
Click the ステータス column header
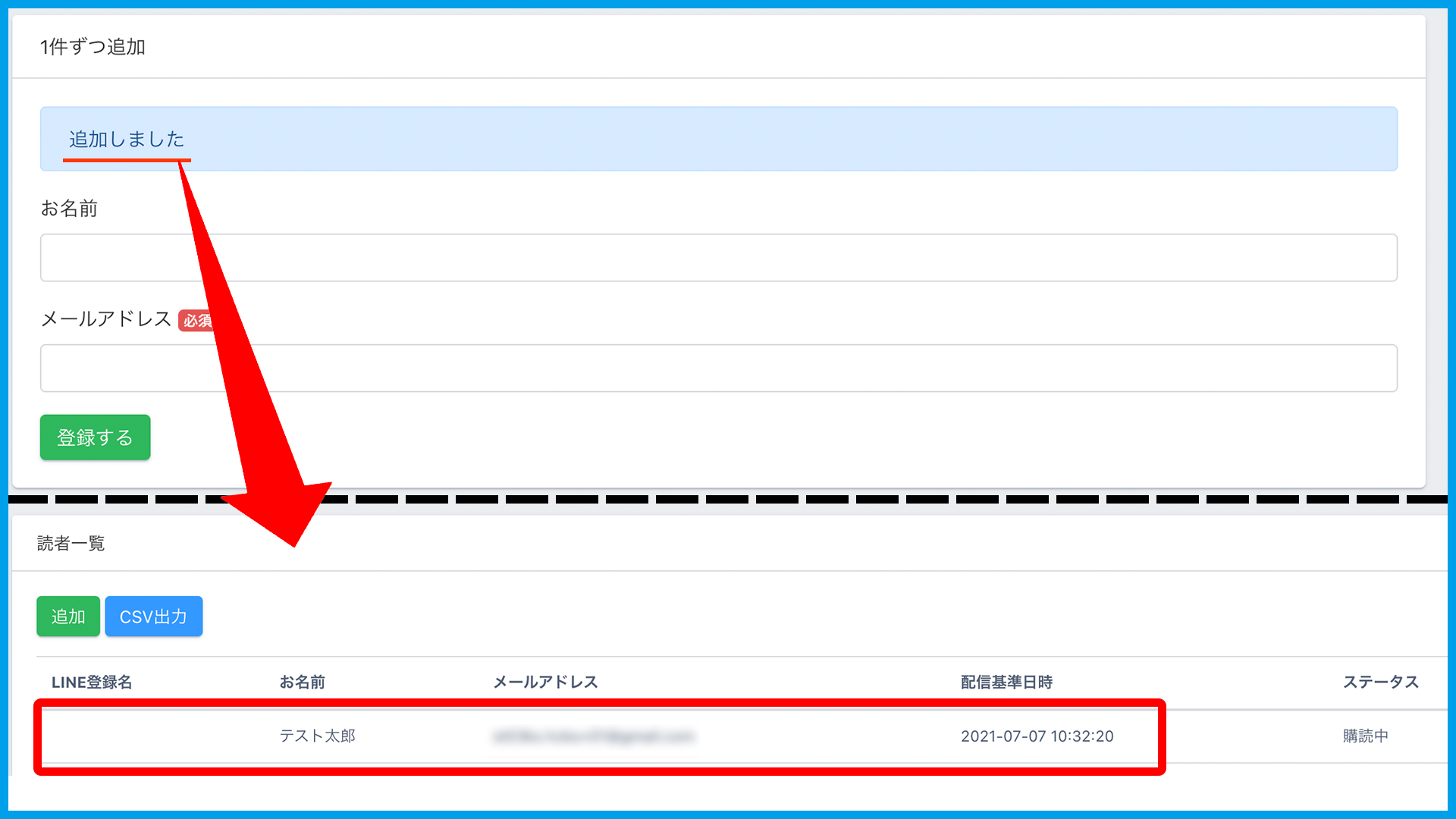pos(1380,682)
